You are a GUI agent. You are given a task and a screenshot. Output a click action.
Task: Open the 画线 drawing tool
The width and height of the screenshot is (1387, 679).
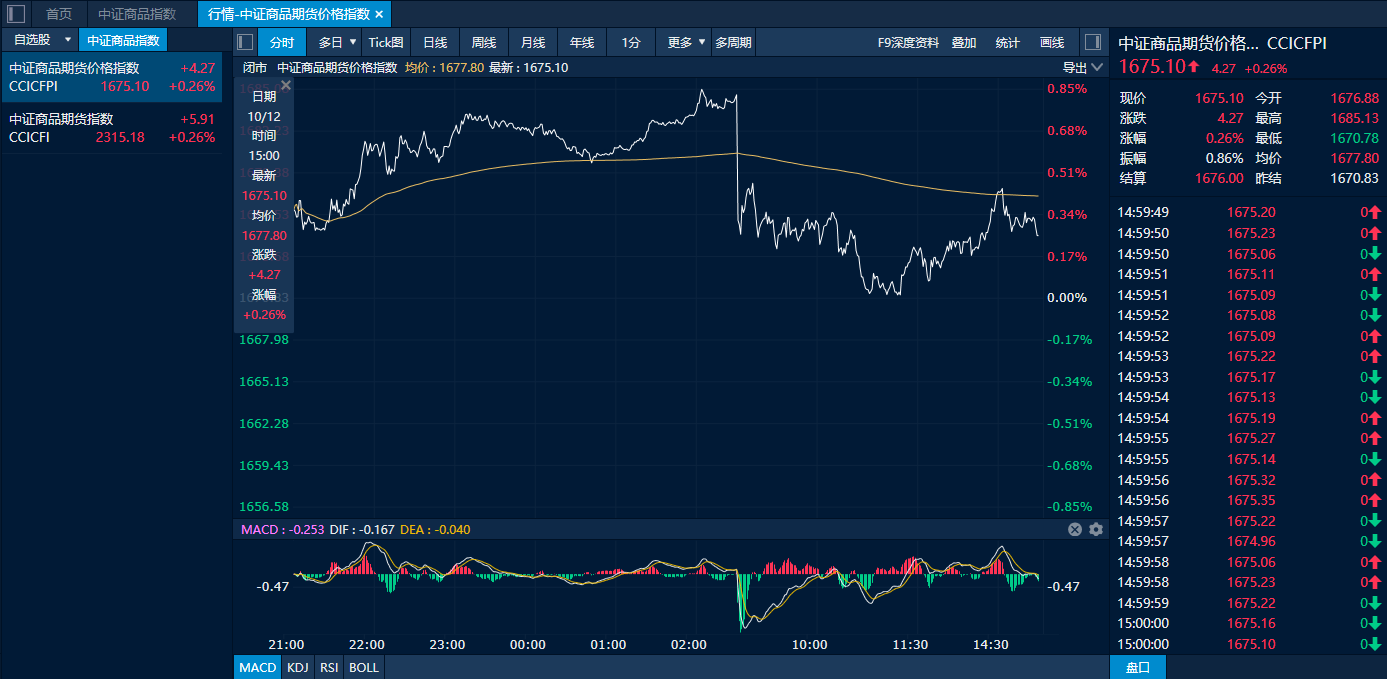[x=1052, y=42]
